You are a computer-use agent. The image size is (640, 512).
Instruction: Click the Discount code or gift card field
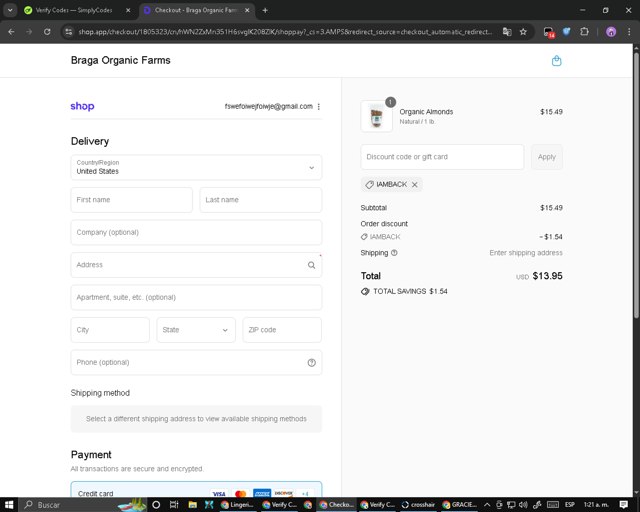pos(442,157)
